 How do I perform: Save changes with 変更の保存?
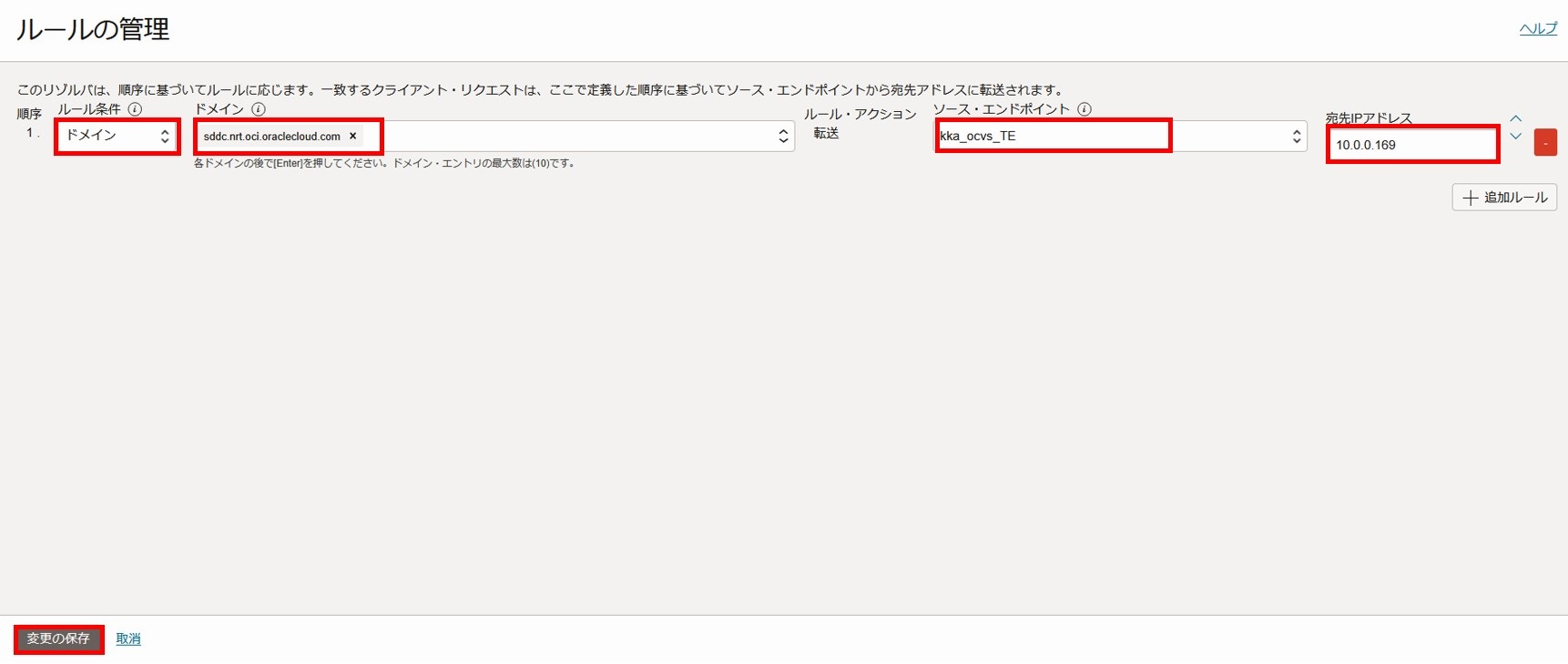58,638
